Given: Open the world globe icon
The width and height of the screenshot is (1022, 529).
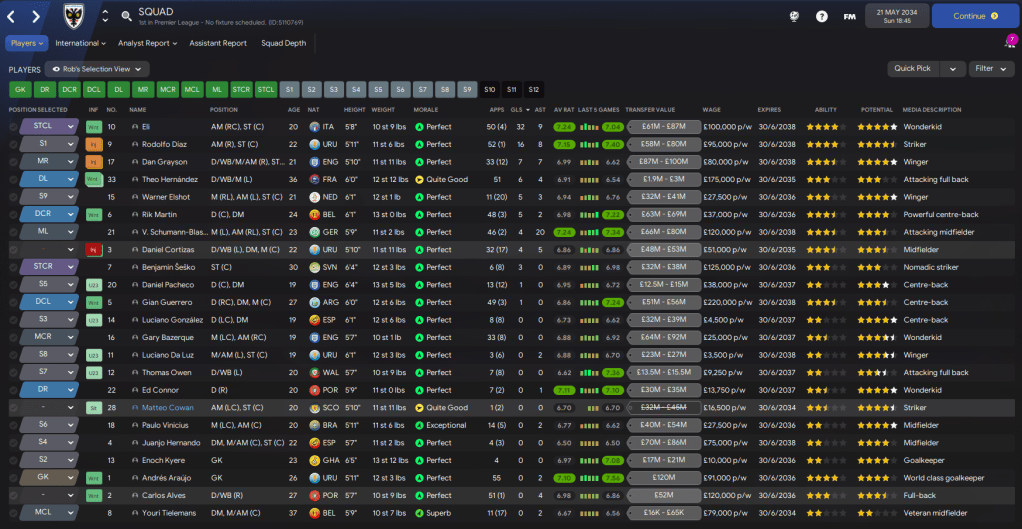Looking at the screenshot, I should coord(794,16).
